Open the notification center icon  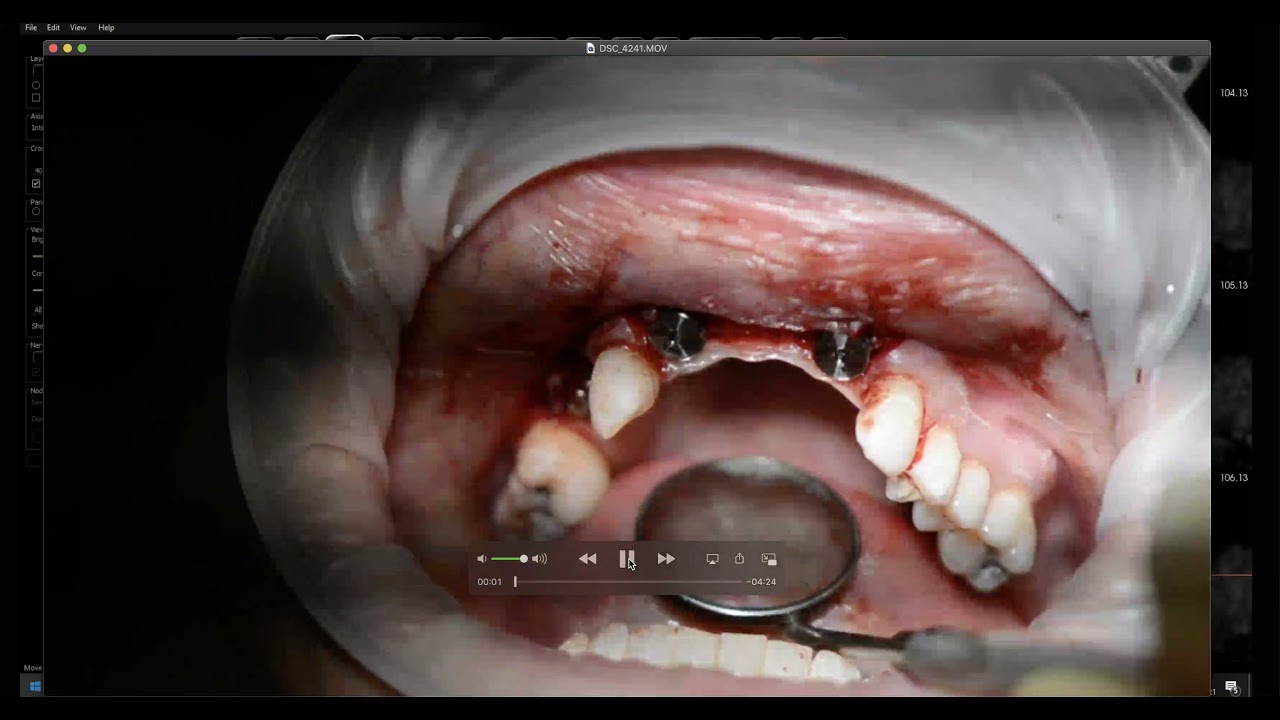pos(1232,687)
